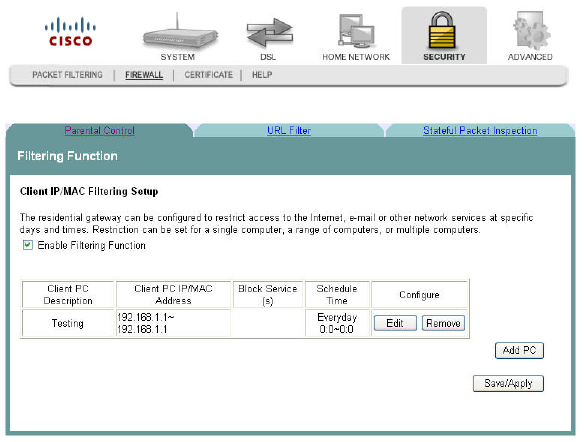Select the Security padlock icon
This screenshot has width=584, height=442.
442,31
